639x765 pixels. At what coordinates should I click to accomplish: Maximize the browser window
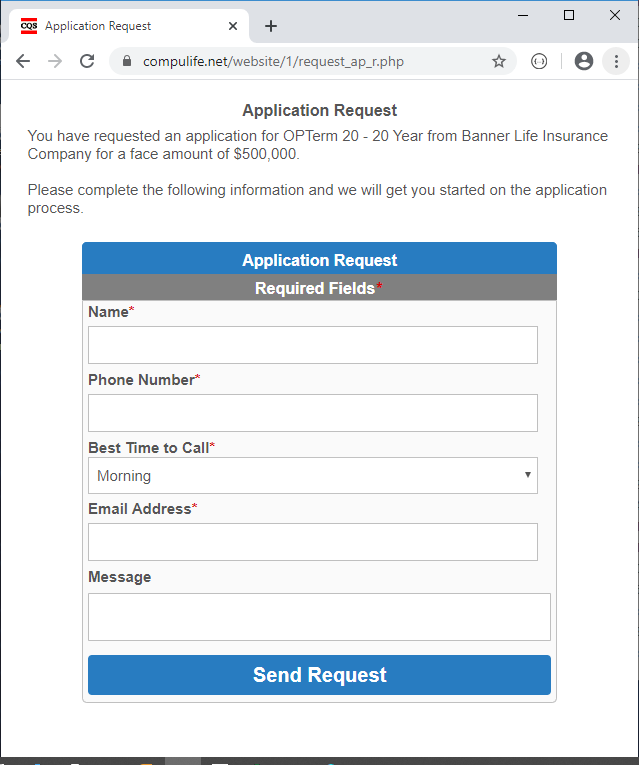click(569, 16)
